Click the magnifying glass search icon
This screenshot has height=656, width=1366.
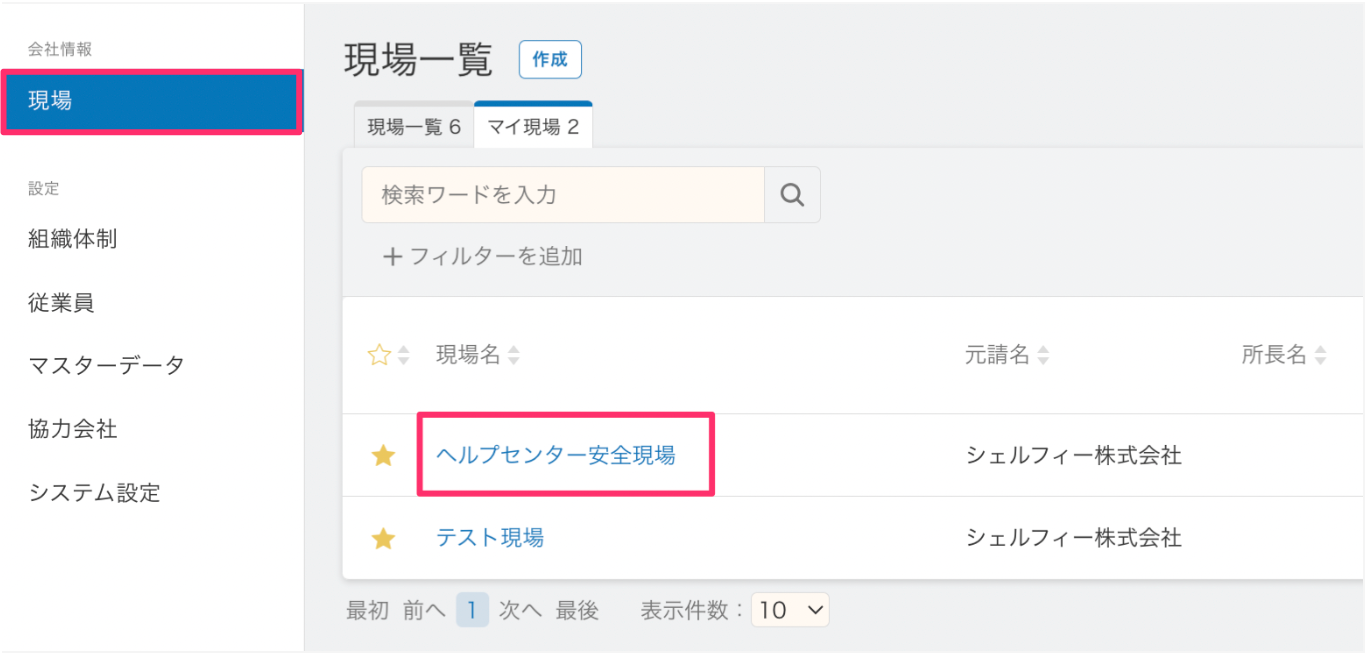point(792,195)
